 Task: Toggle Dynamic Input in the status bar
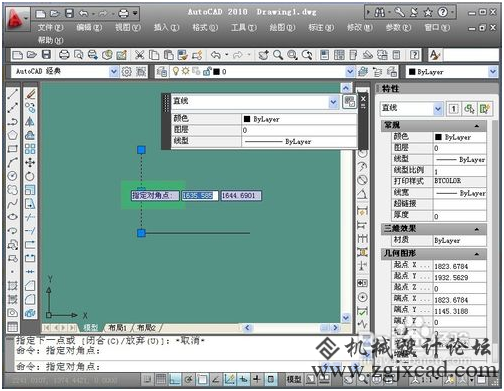pos(243,379)
